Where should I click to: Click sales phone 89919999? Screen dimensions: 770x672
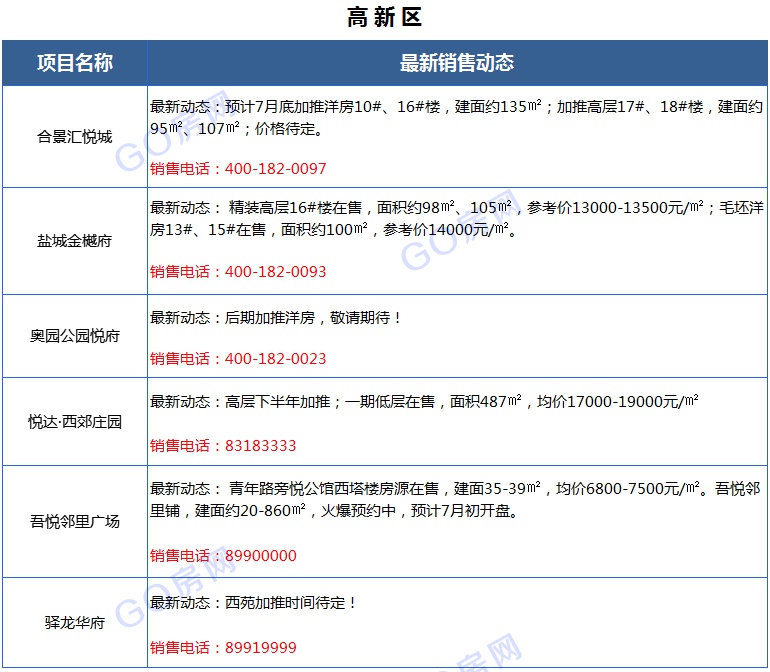coord(261,647)
